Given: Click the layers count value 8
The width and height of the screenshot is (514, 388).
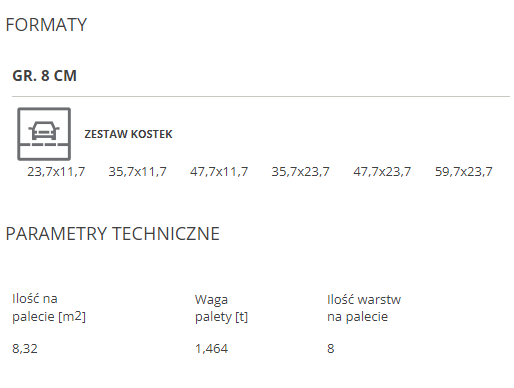Looking at the screenshot, I should click(331, 349).
